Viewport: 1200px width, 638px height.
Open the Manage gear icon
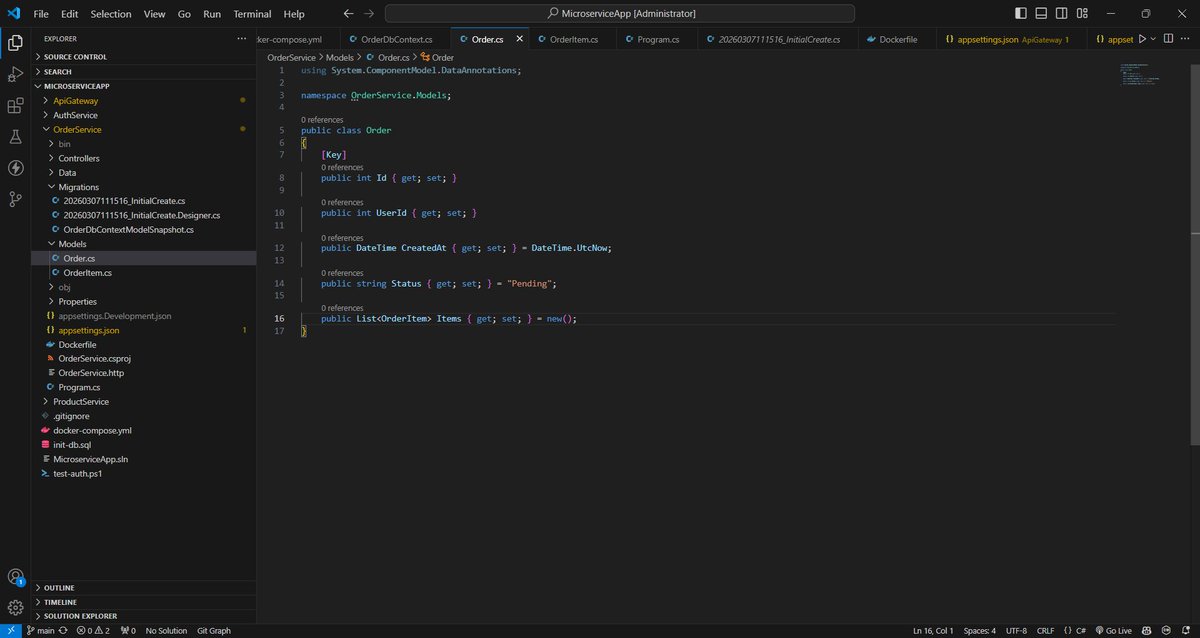point(15,607)
